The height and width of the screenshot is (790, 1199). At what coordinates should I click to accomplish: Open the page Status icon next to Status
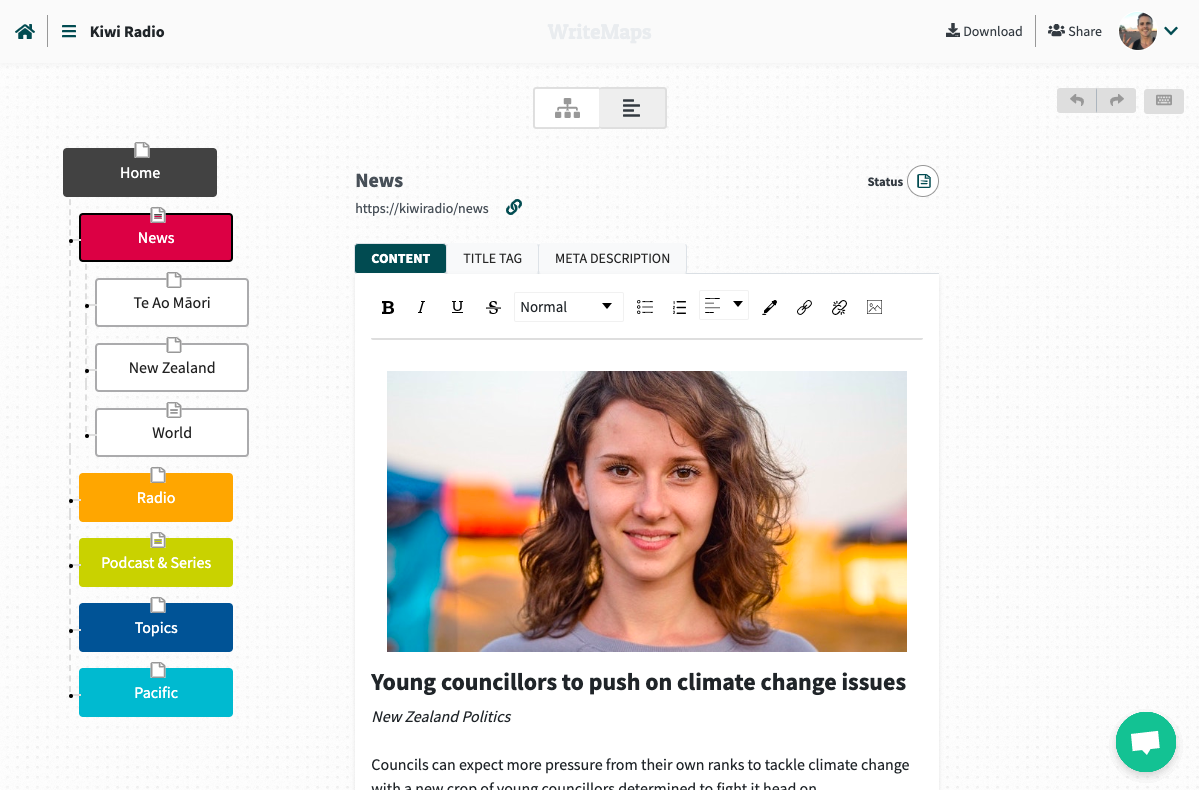pyautogui.click(x=923, y=181)
